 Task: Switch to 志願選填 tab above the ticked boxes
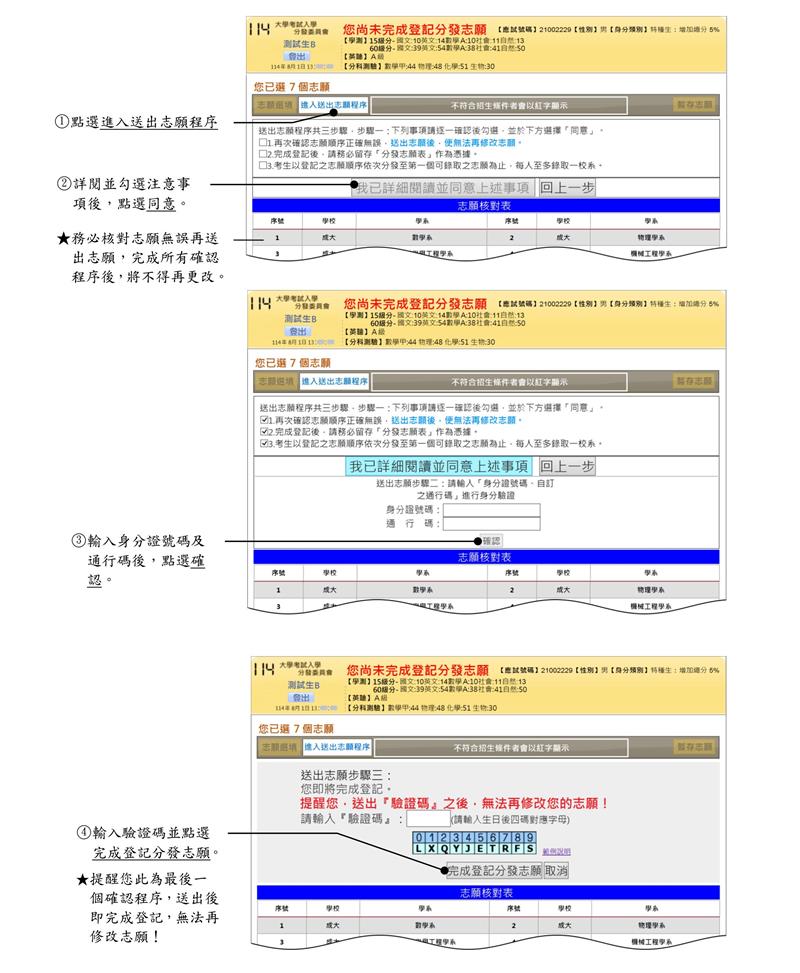click(x=276, y=382)
